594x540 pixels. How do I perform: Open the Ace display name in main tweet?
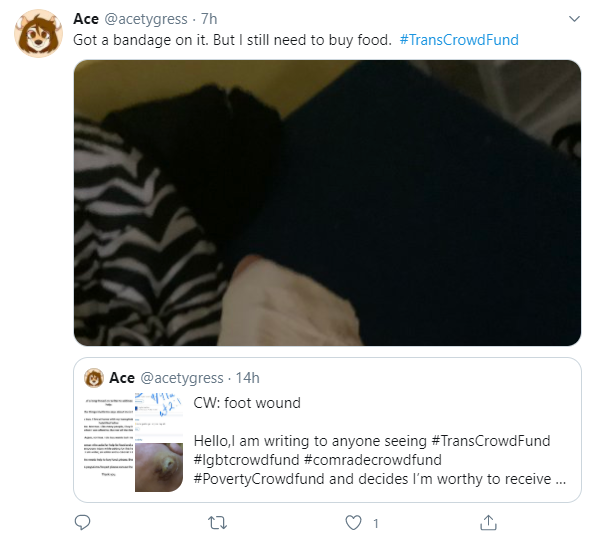point(86,19)
